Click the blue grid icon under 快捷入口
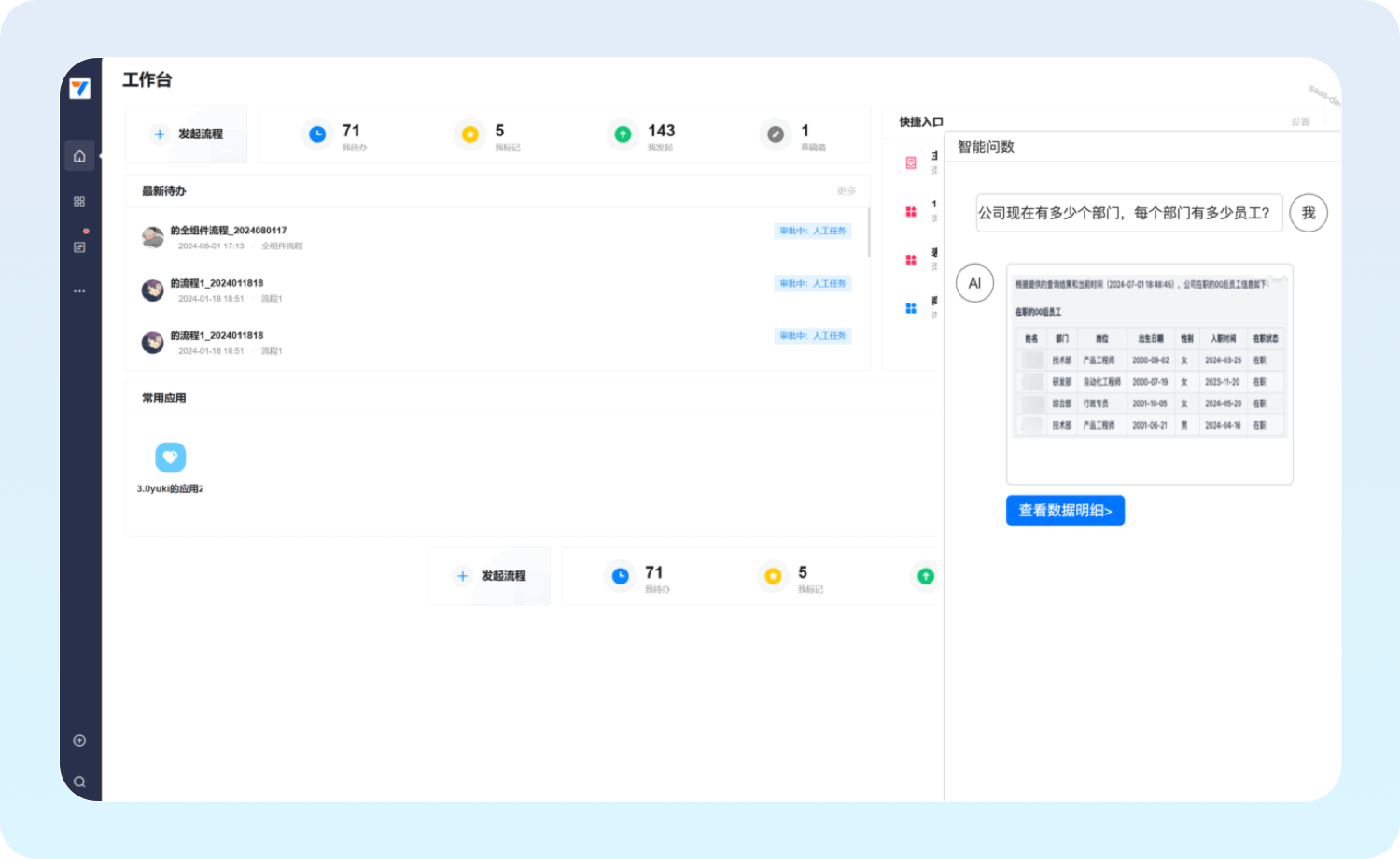Image resolution: width=1400 pixels, height=859 pixels. (x=911, y=308)
